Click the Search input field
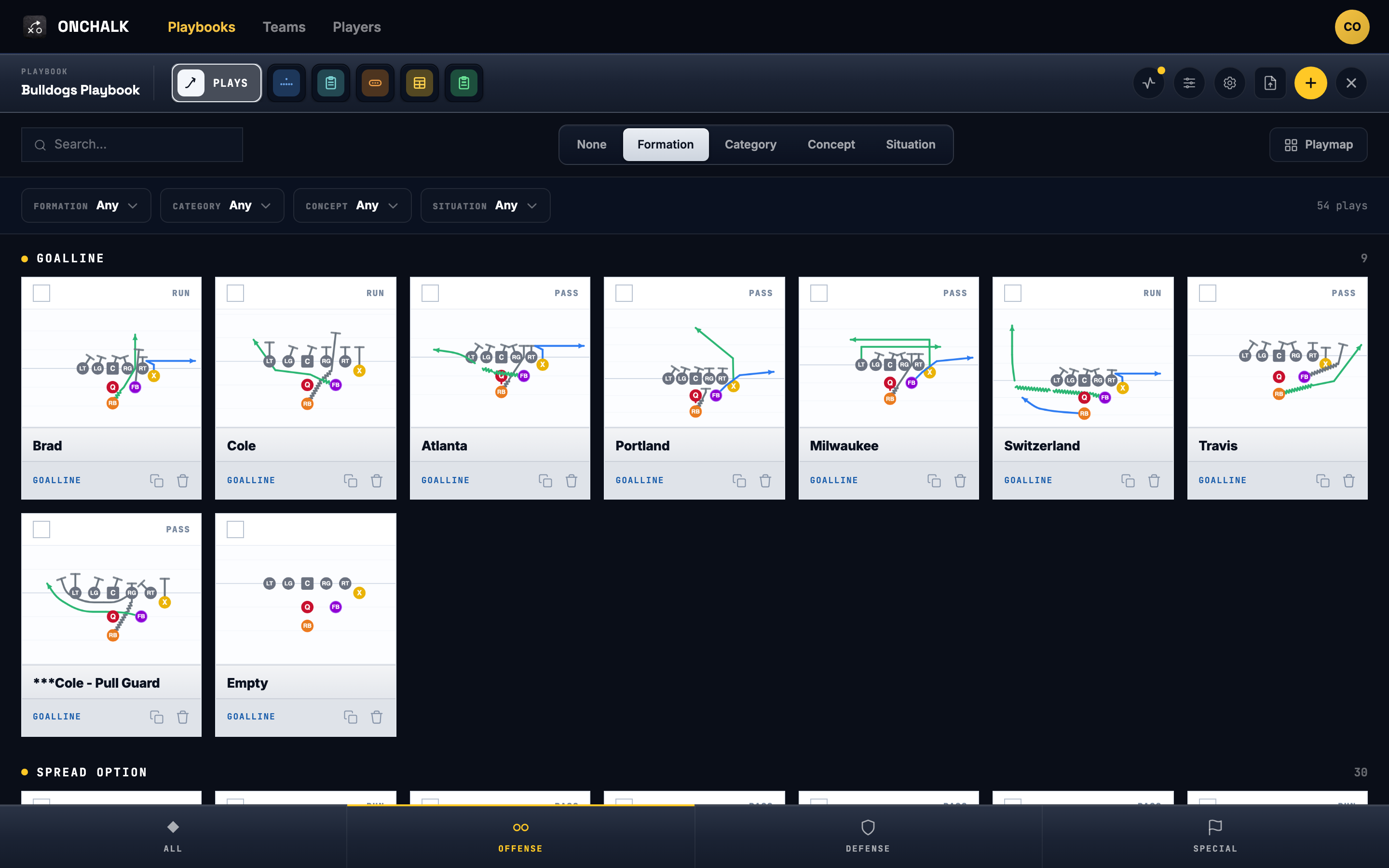 click(x=132, y=145)
